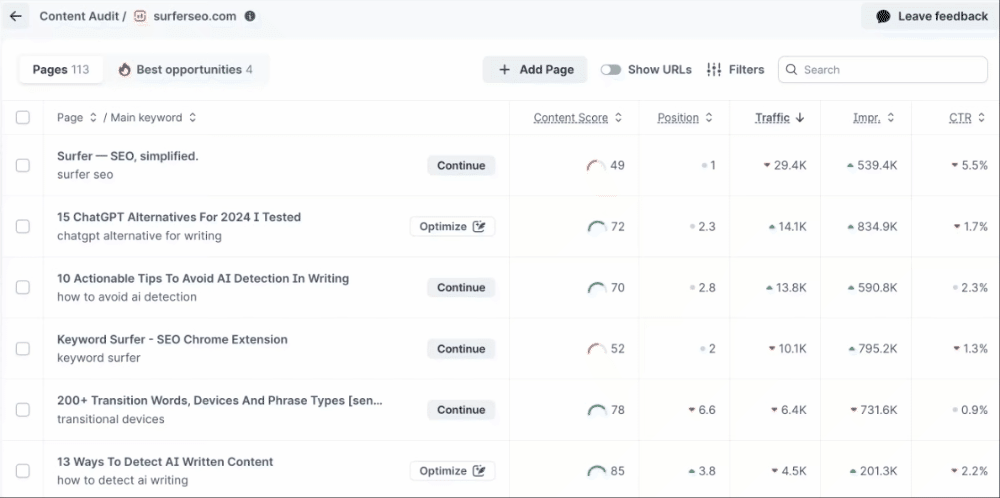Viewport: 1000px width, 498px height.
Task: Switch to Best opportunities tab
Action: (186, 70)
